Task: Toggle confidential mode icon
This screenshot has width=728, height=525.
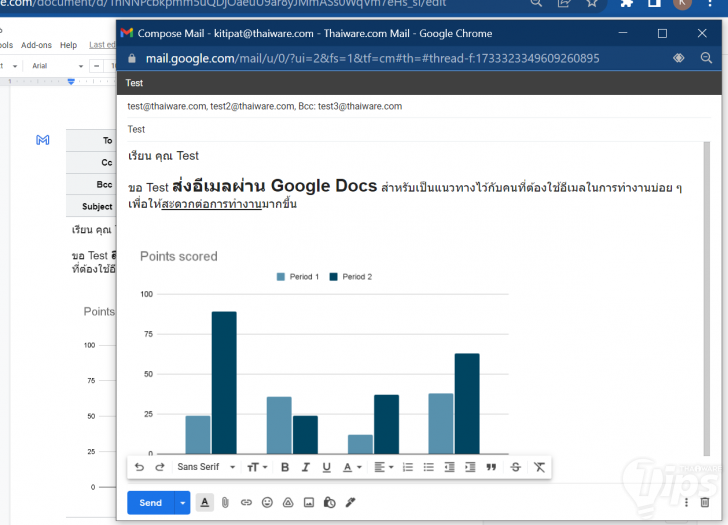Action: click(x=330, y=502)
